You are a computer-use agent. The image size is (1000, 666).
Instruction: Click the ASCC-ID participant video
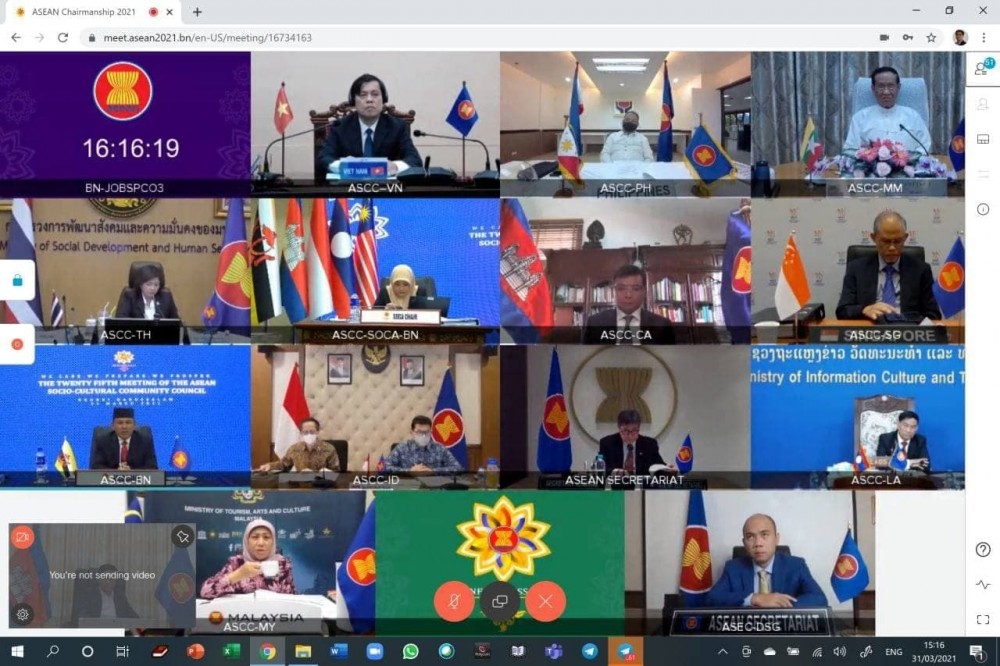pyautogui.click(x=375, y=417)
